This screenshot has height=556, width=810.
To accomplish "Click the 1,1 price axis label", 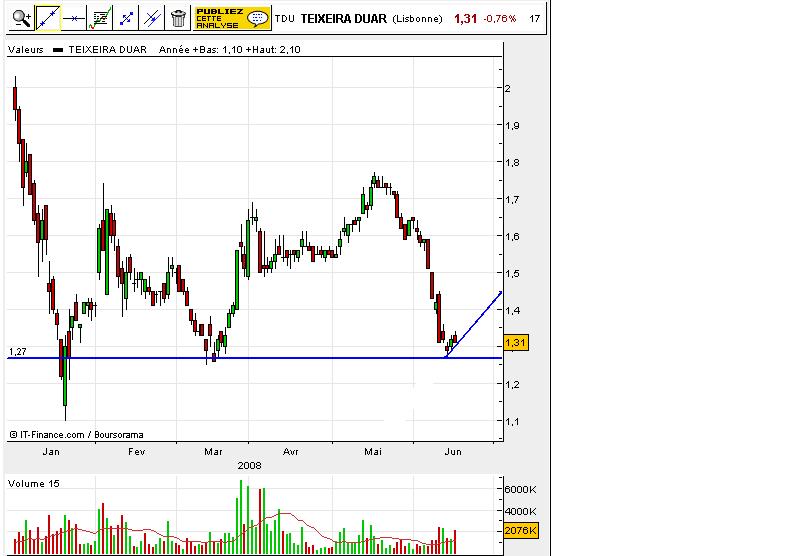I will (511, 422).
